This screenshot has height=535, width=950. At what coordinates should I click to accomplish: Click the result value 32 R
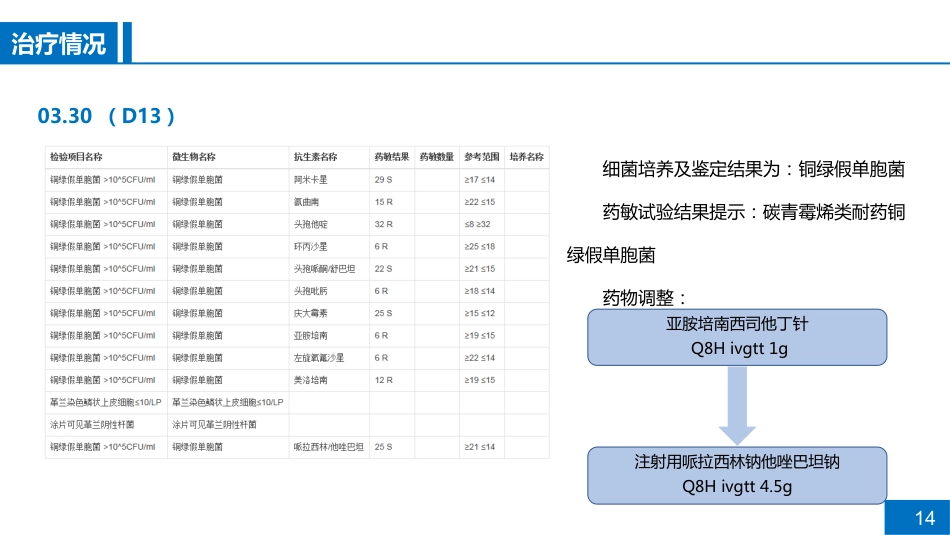coord(384,224)
